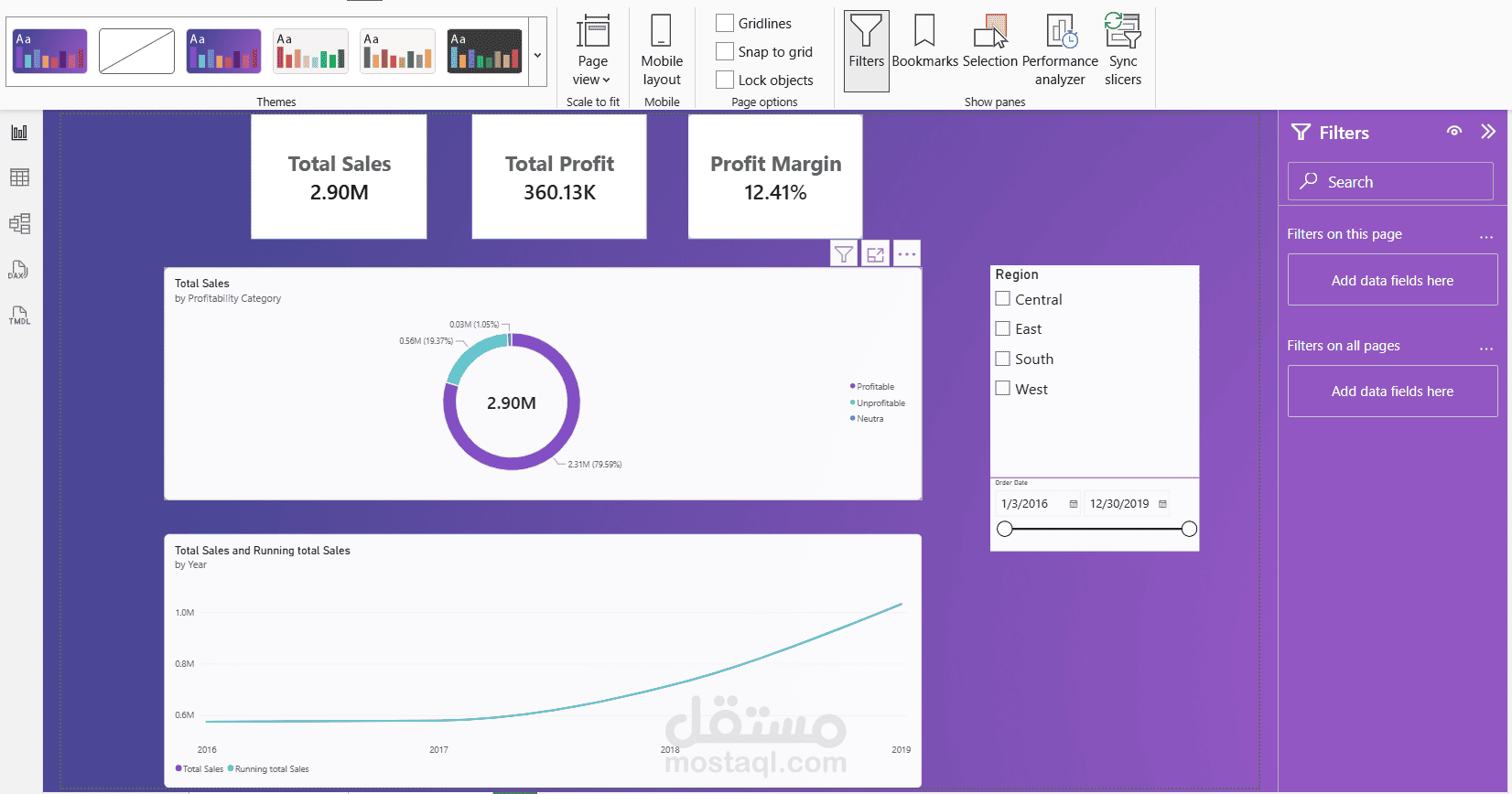Enable the Gridlines checkbox

pyautogui.click(x=725, y=23)
